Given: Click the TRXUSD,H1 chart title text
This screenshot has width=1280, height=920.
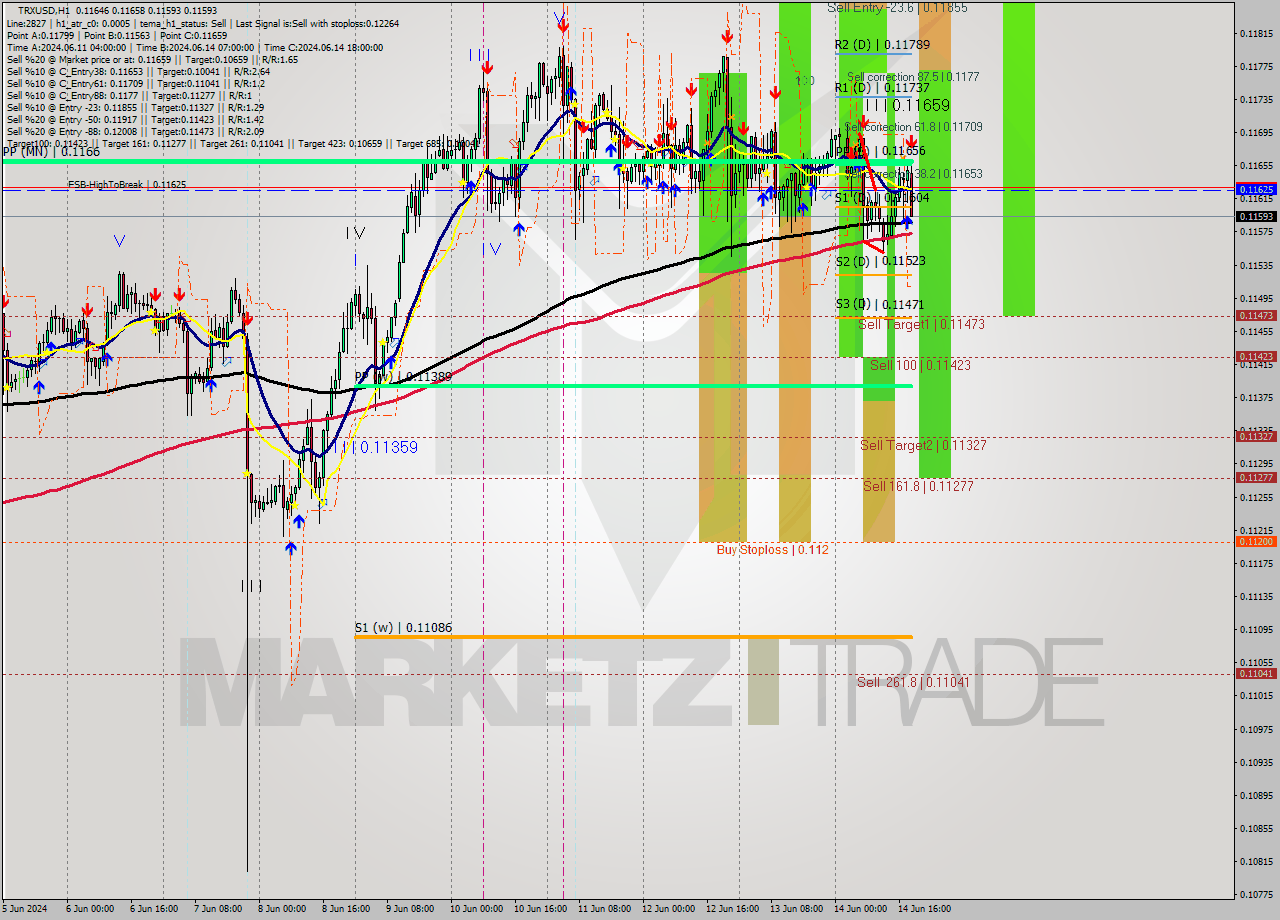Looking at the screenshot, I should [x=43, y=9].
